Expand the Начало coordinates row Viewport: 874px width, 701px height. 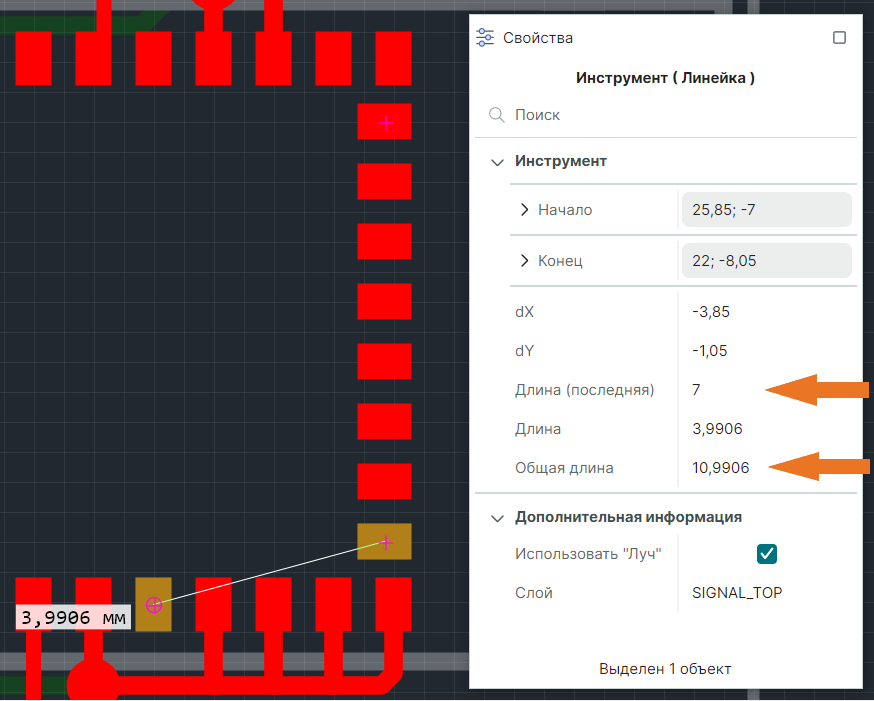click(x=524, y=210)
